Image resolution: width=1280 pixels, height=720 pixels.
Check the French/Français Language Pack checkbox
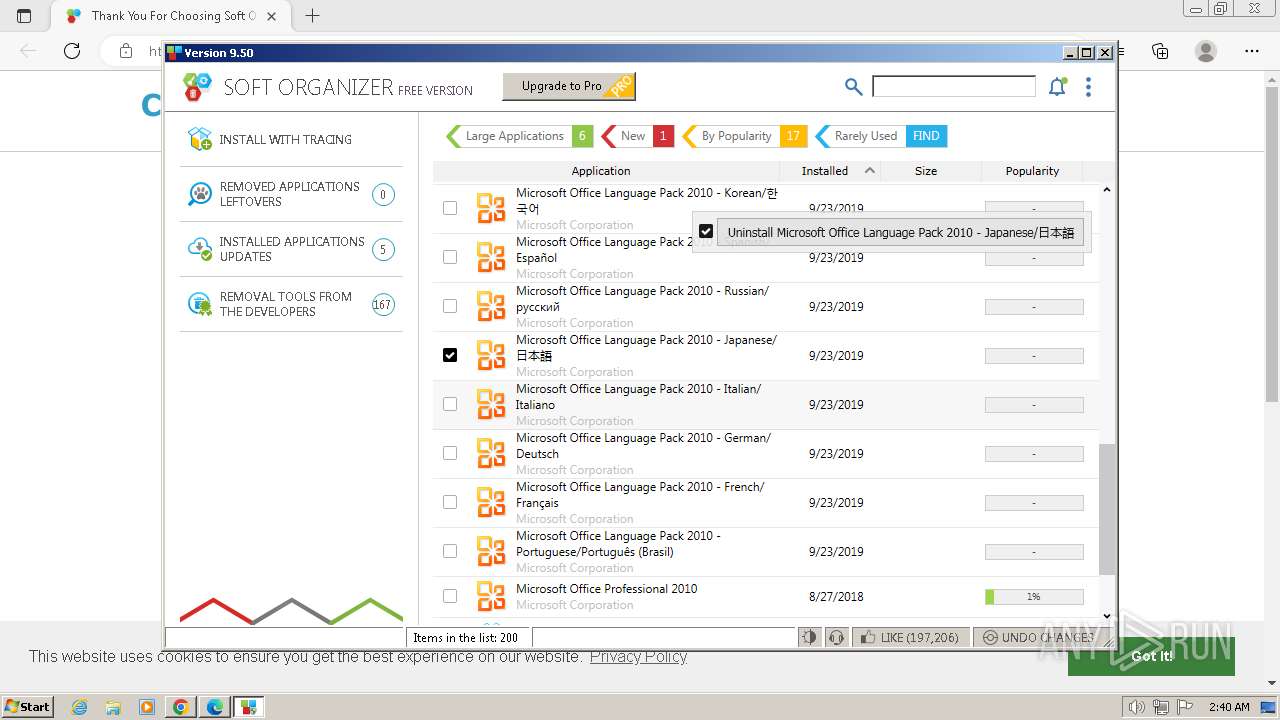point(450,502)
